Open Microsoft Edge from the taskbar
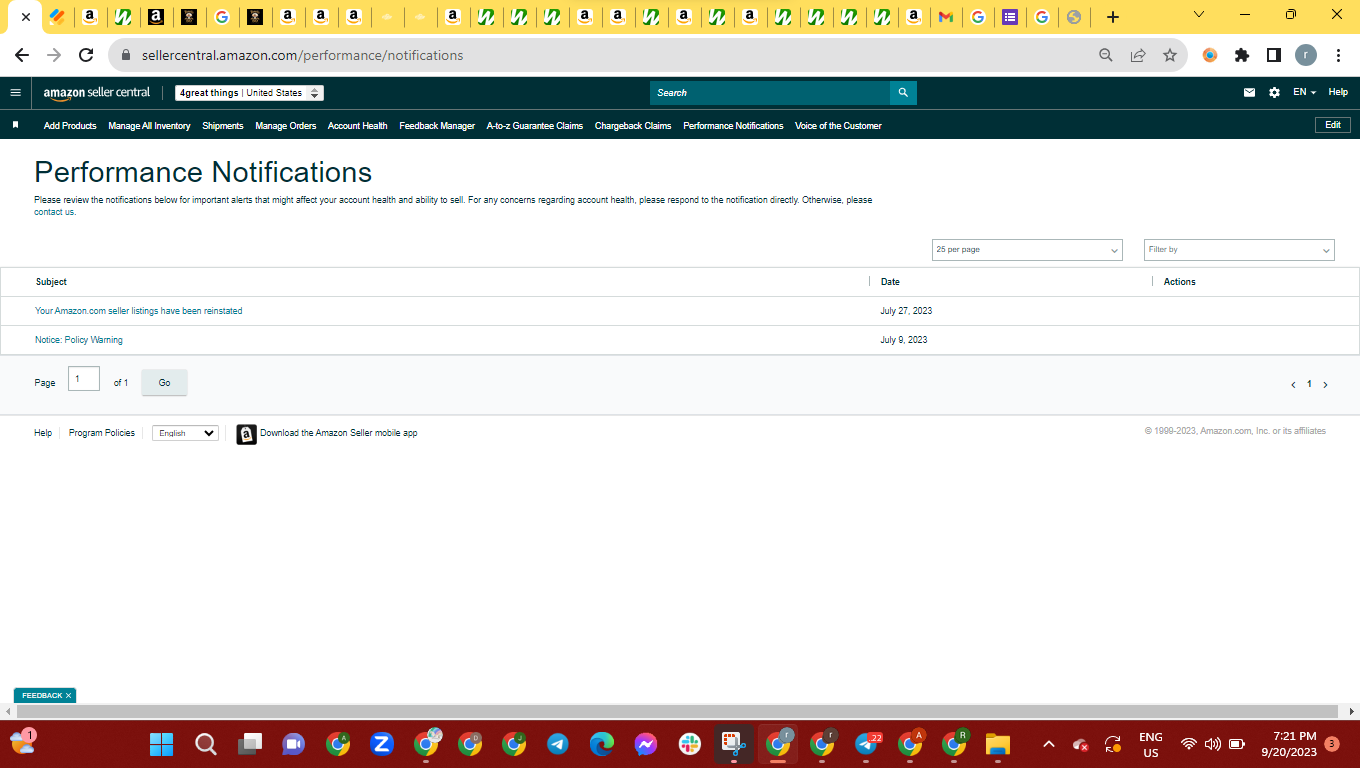The image size is (1360, 768). coord(601,744)
